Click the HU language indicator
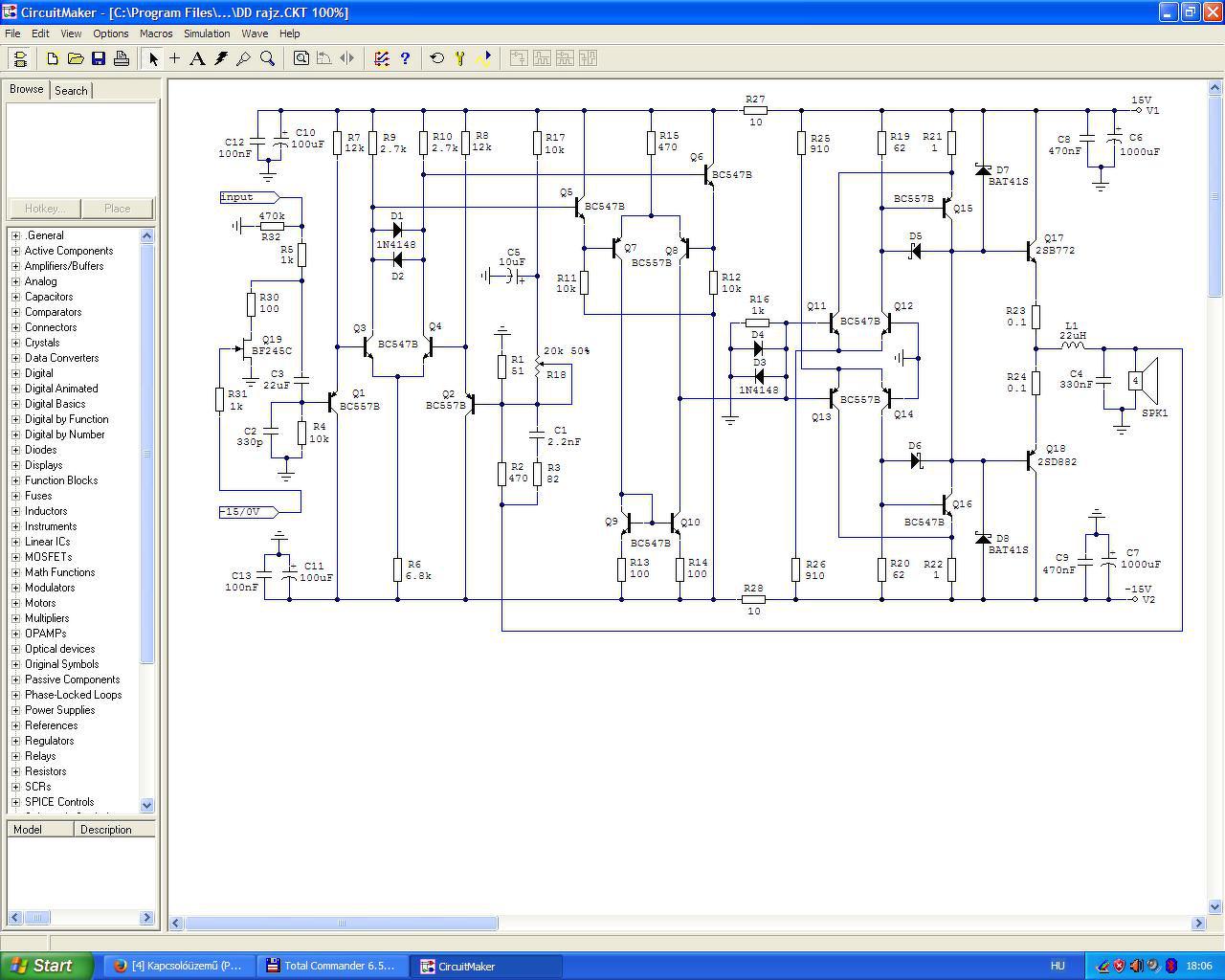This screenshot has height=980, width=1225. point(1058,966)
